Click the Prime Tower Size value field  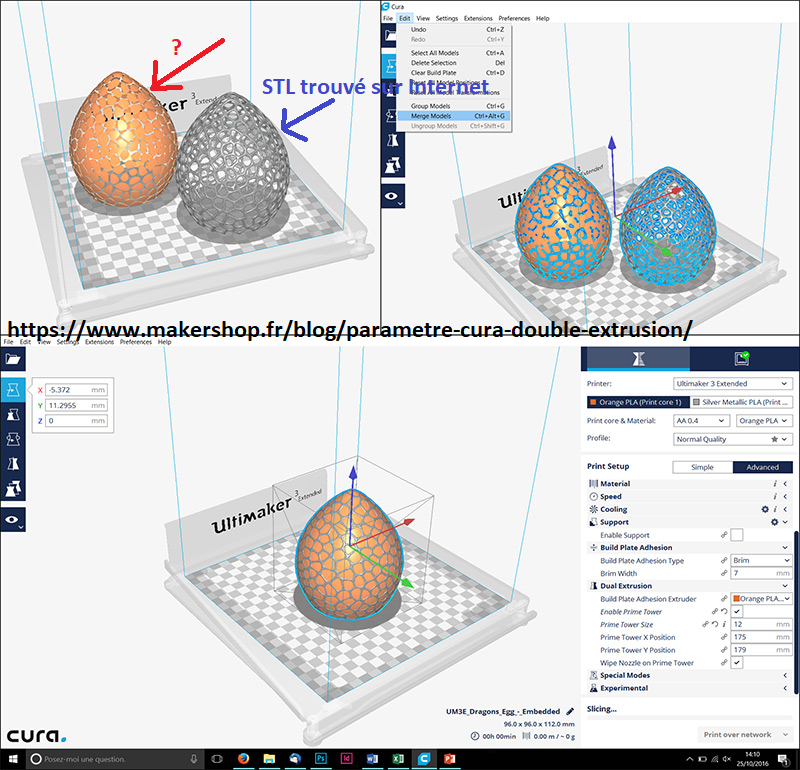(761, 624)
